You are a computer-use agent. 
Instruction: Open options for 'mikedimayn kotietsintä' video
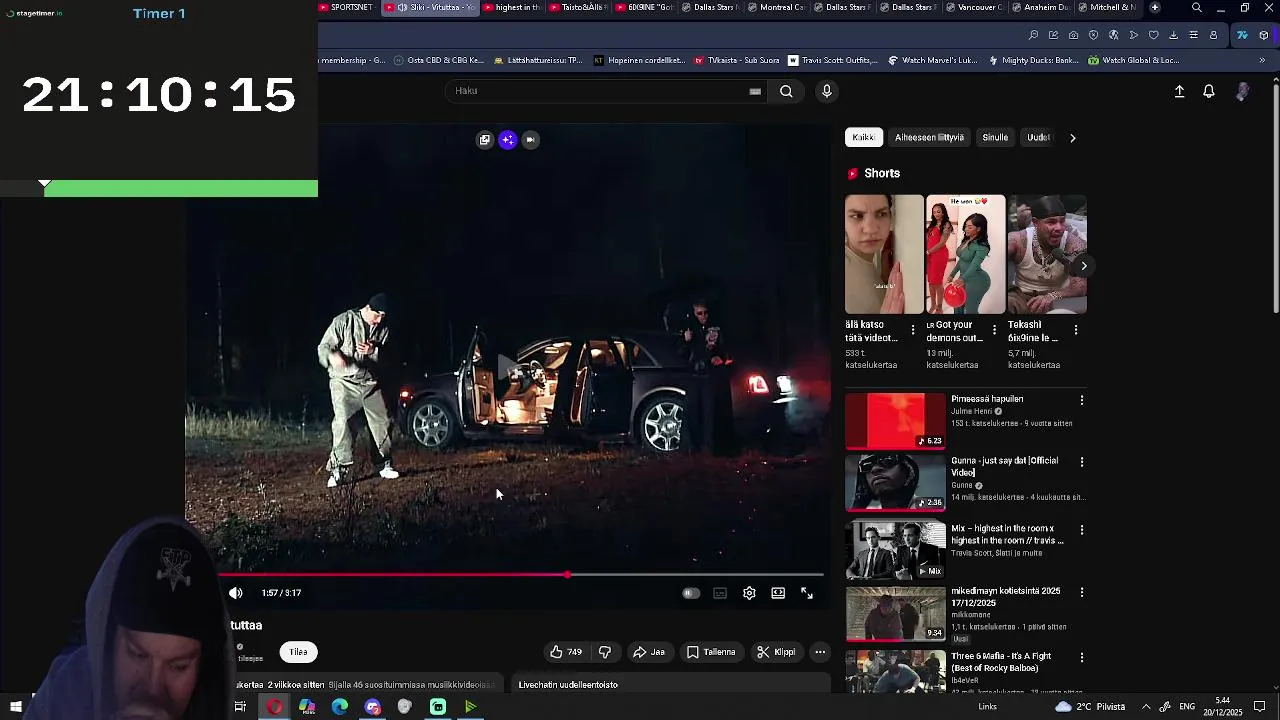[x=1081, y=592]
